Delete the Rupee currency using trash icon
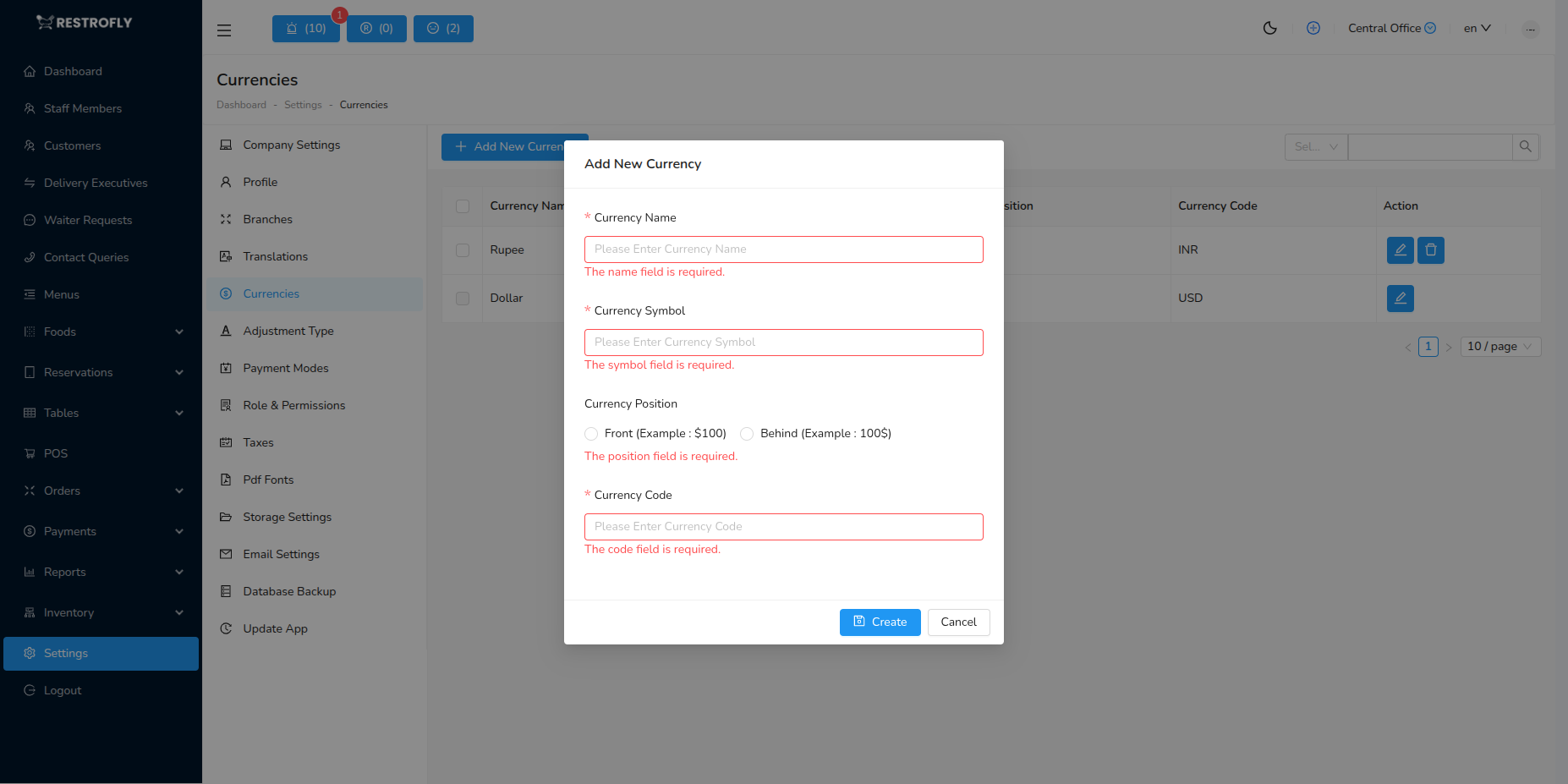The height and width of the screenshot is (784, 1568). pos(1430,249)
